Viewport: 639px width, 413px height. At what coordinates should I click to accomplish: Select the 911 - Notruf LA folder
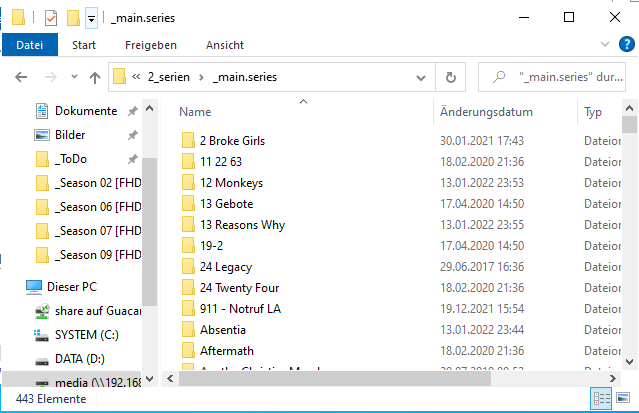(240, 309)
